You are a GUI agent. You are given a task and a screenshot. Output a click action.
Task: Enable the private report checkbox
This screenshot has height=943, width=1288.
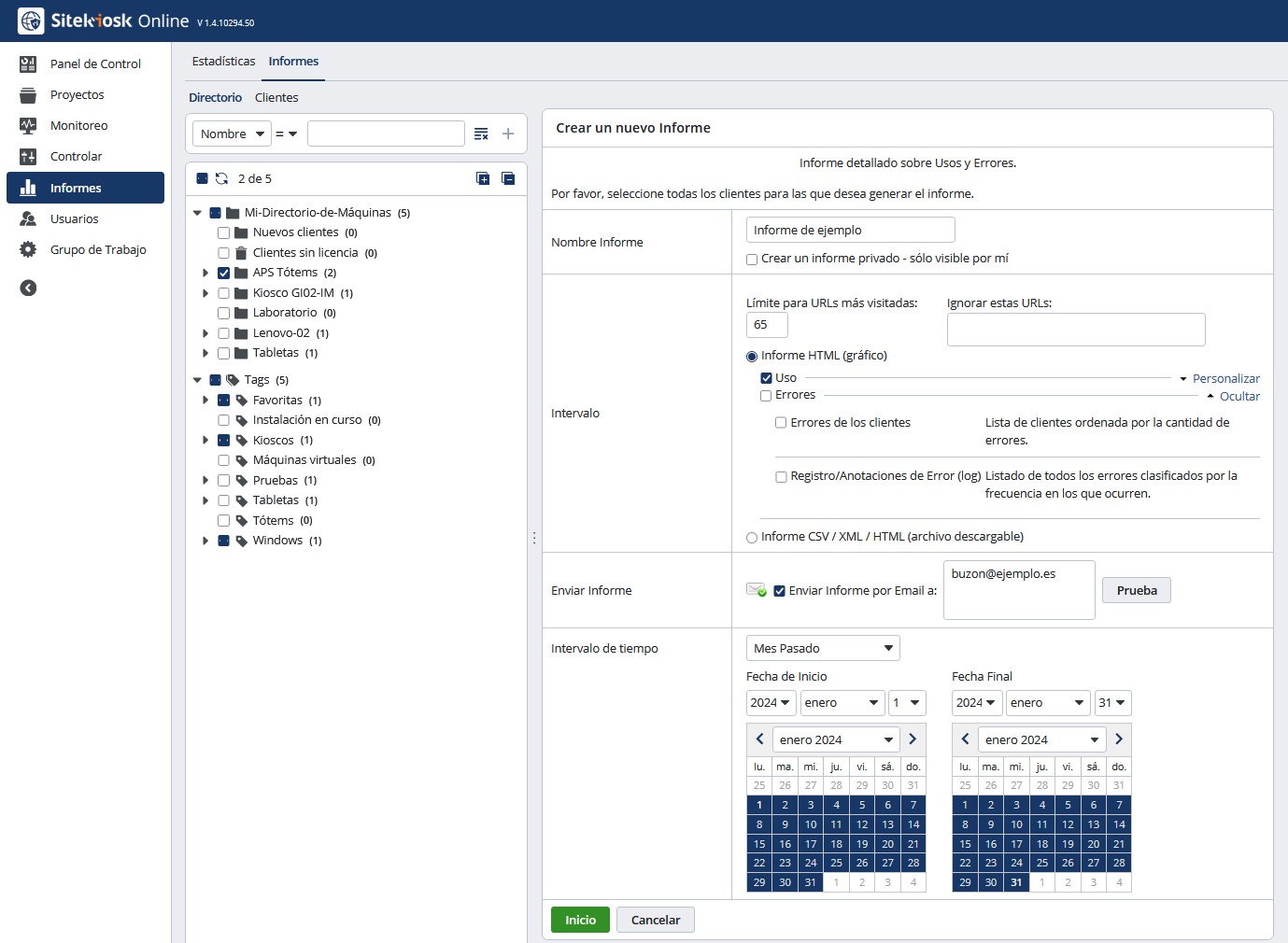pyautogui.click(x=752, y=260)
